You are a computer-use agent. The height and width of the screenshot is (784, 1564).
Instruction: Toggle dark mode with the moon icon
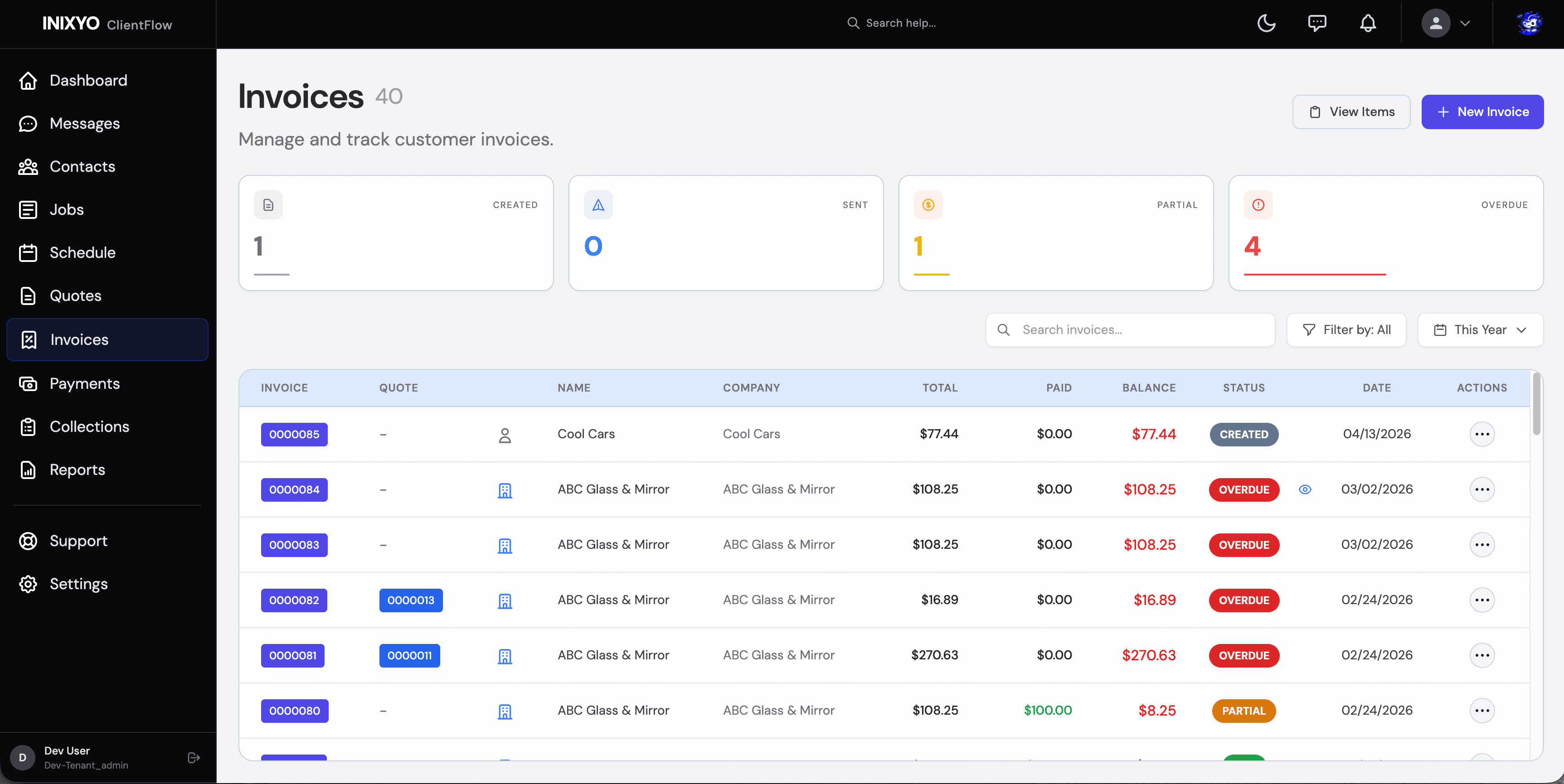coord(1267,23)
